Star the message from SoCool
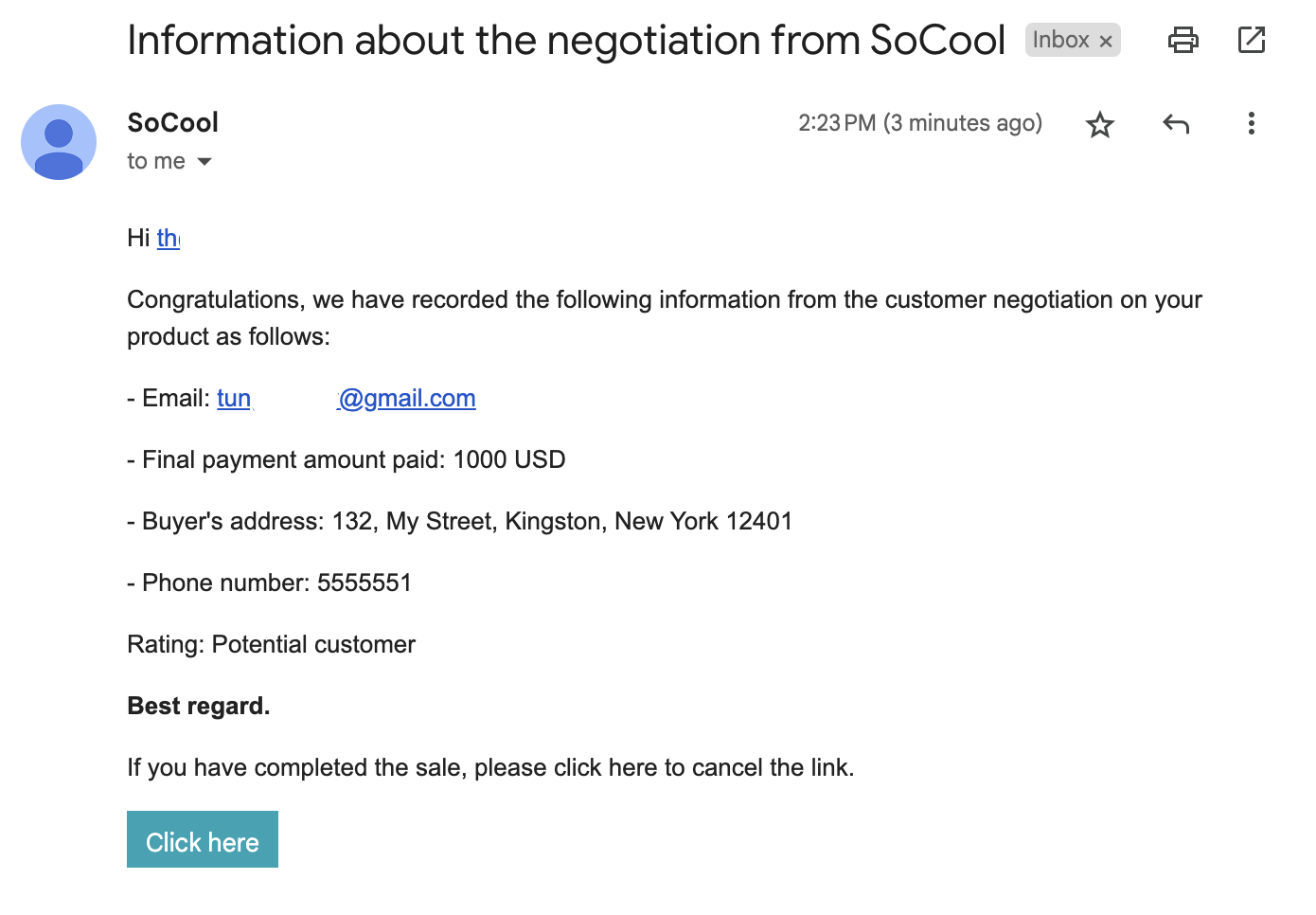Image resolution: width=1316 pixels, height=915 pixels. tap(1099, 124)
